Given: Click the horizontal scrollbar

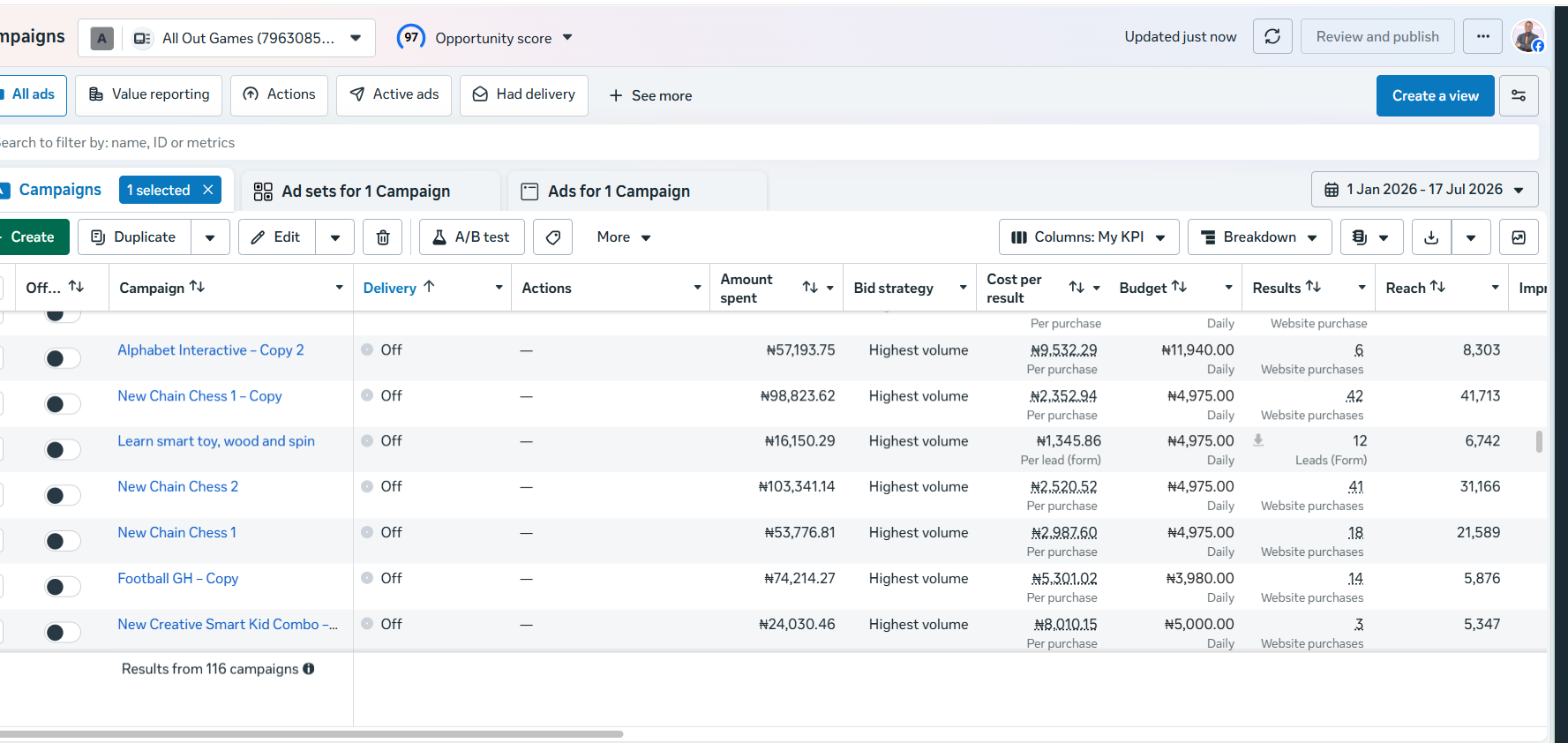Looking at the screenshot, I should 311,733.
